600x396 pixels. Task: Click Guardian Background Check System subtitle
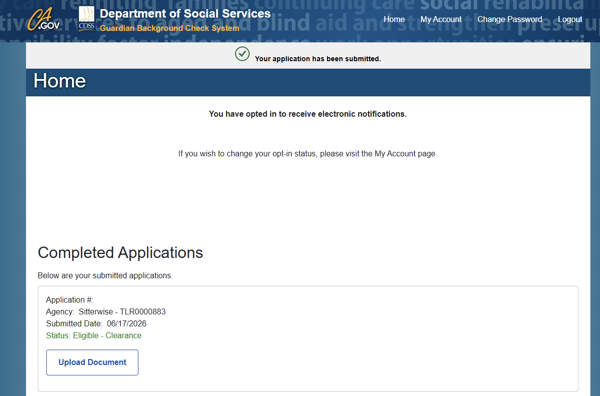pos(170,28)
